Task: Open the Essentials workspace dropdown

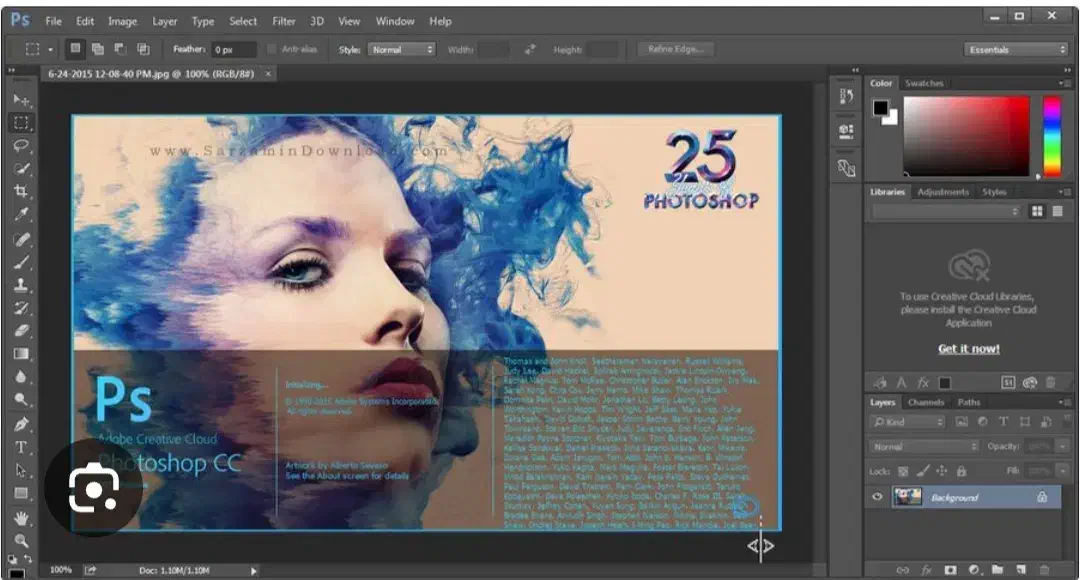Action: 1016,49
